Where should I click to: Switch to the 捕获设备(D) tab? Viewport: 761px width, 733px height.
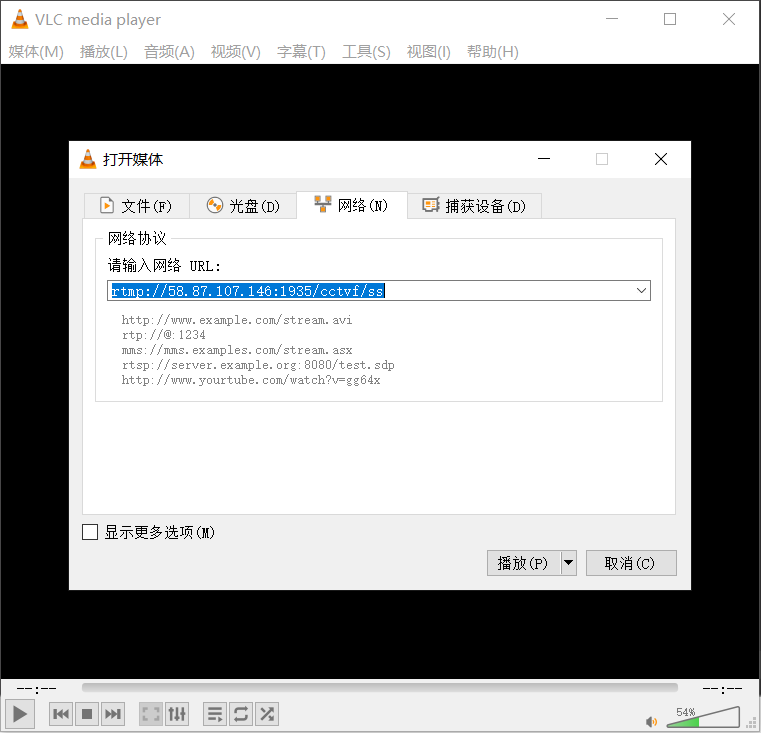(x=474, y=206)
